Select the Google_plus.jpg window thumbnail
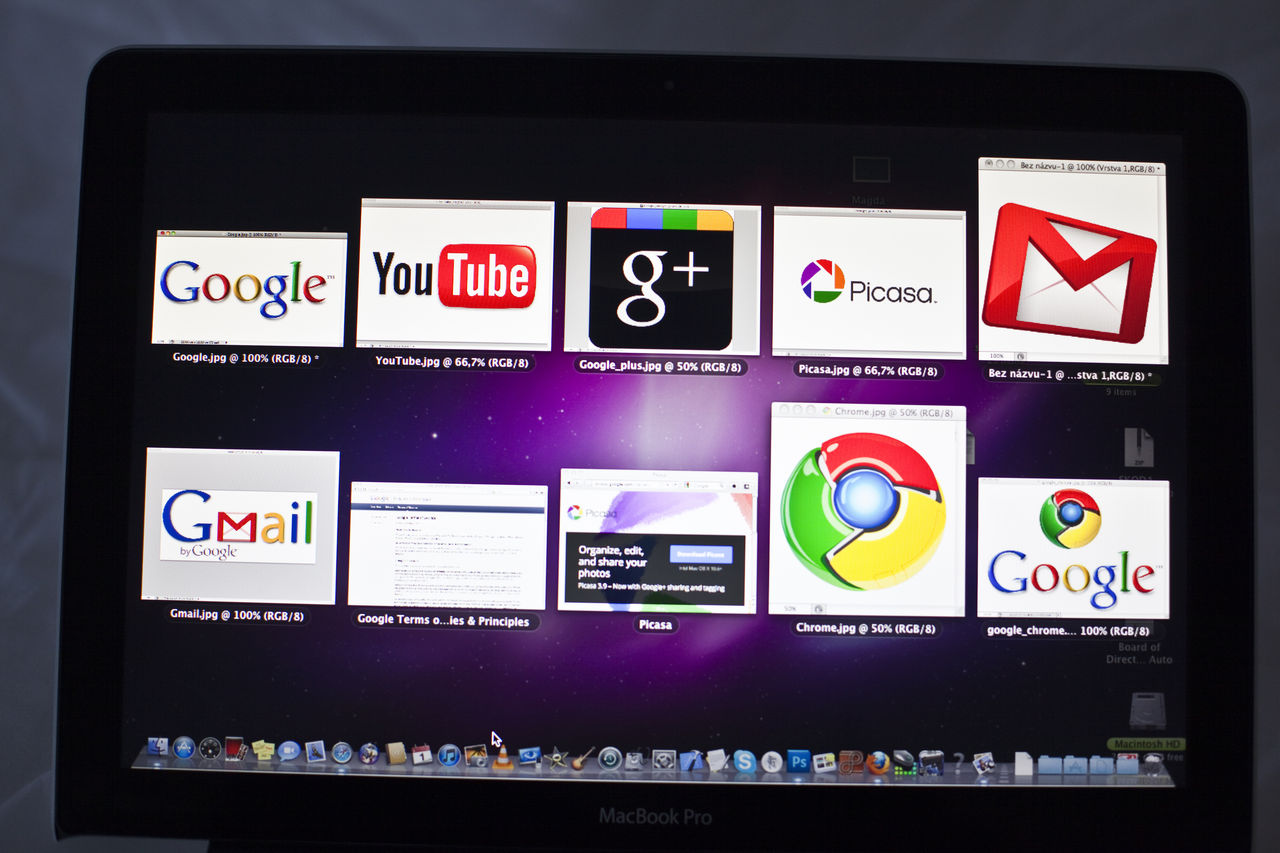The height and width of the screenshot is (853, 1280). tap(662, 277)
